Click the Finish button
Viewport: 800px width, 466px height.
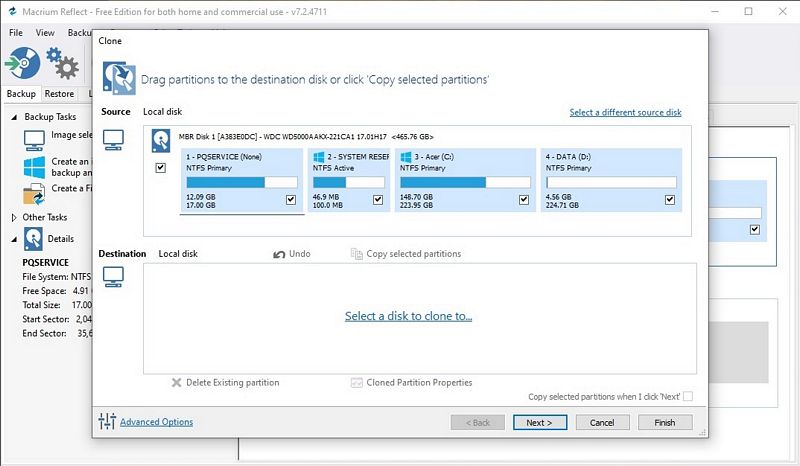[665, 423]
